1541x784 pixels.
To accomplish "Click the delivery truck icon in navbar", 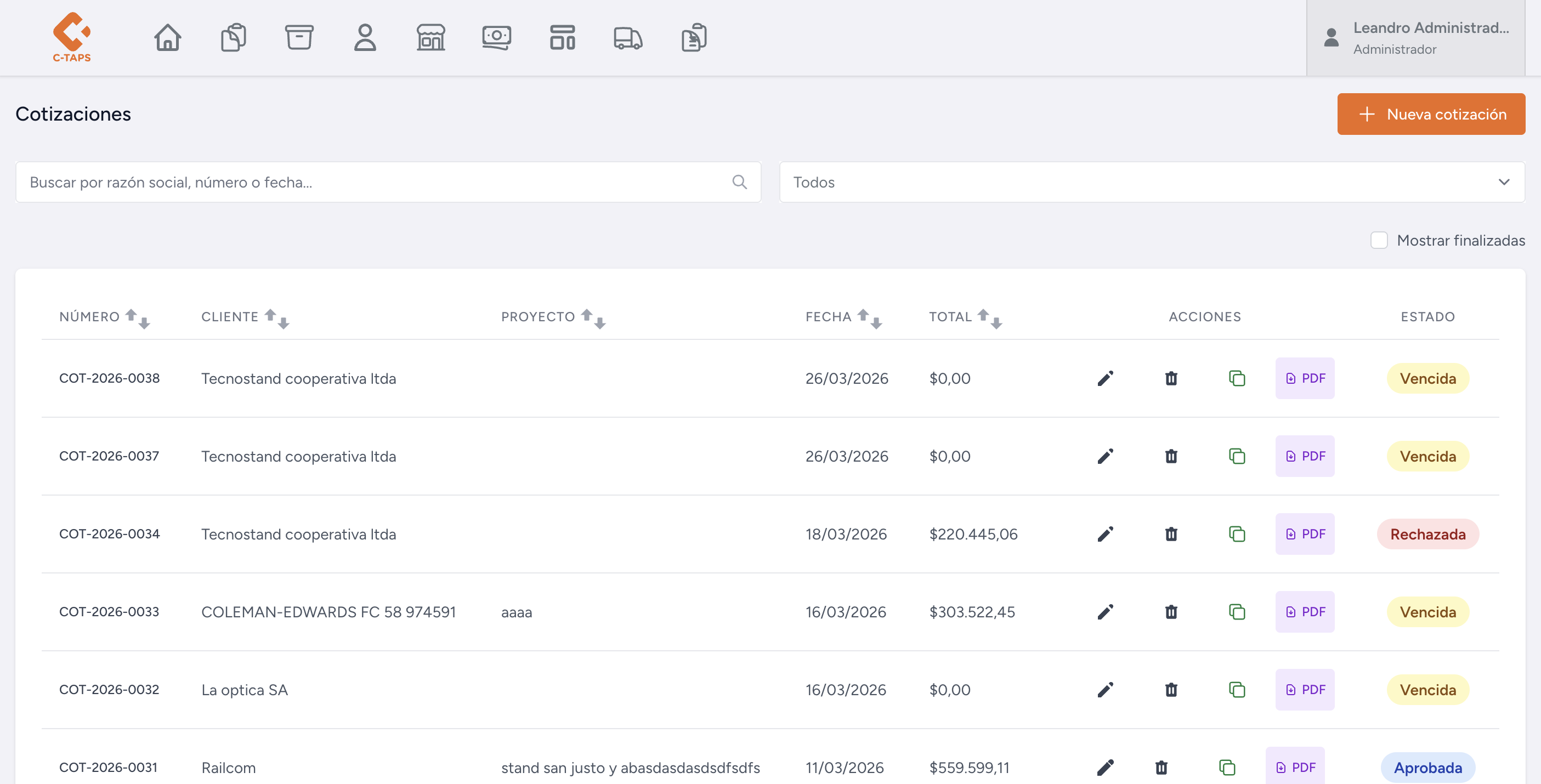I will [x=628, y=38].
